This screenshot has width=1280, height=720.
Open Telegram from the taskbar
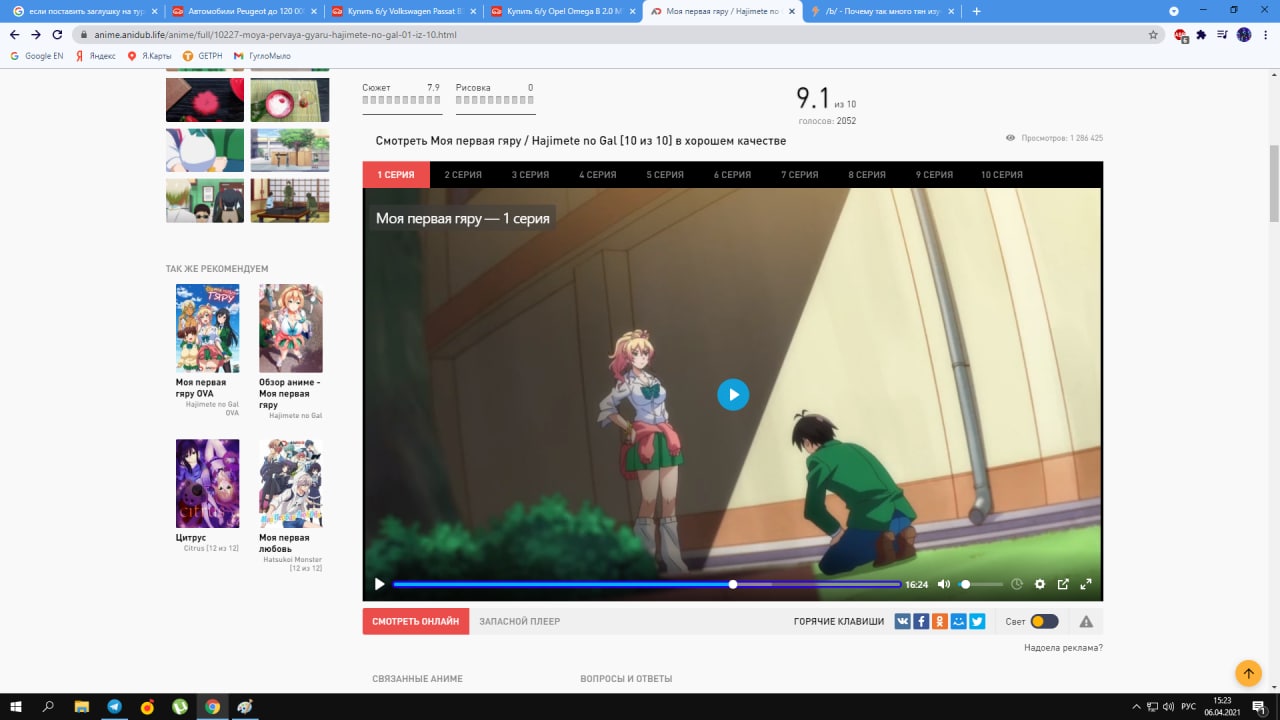point(115,706)
